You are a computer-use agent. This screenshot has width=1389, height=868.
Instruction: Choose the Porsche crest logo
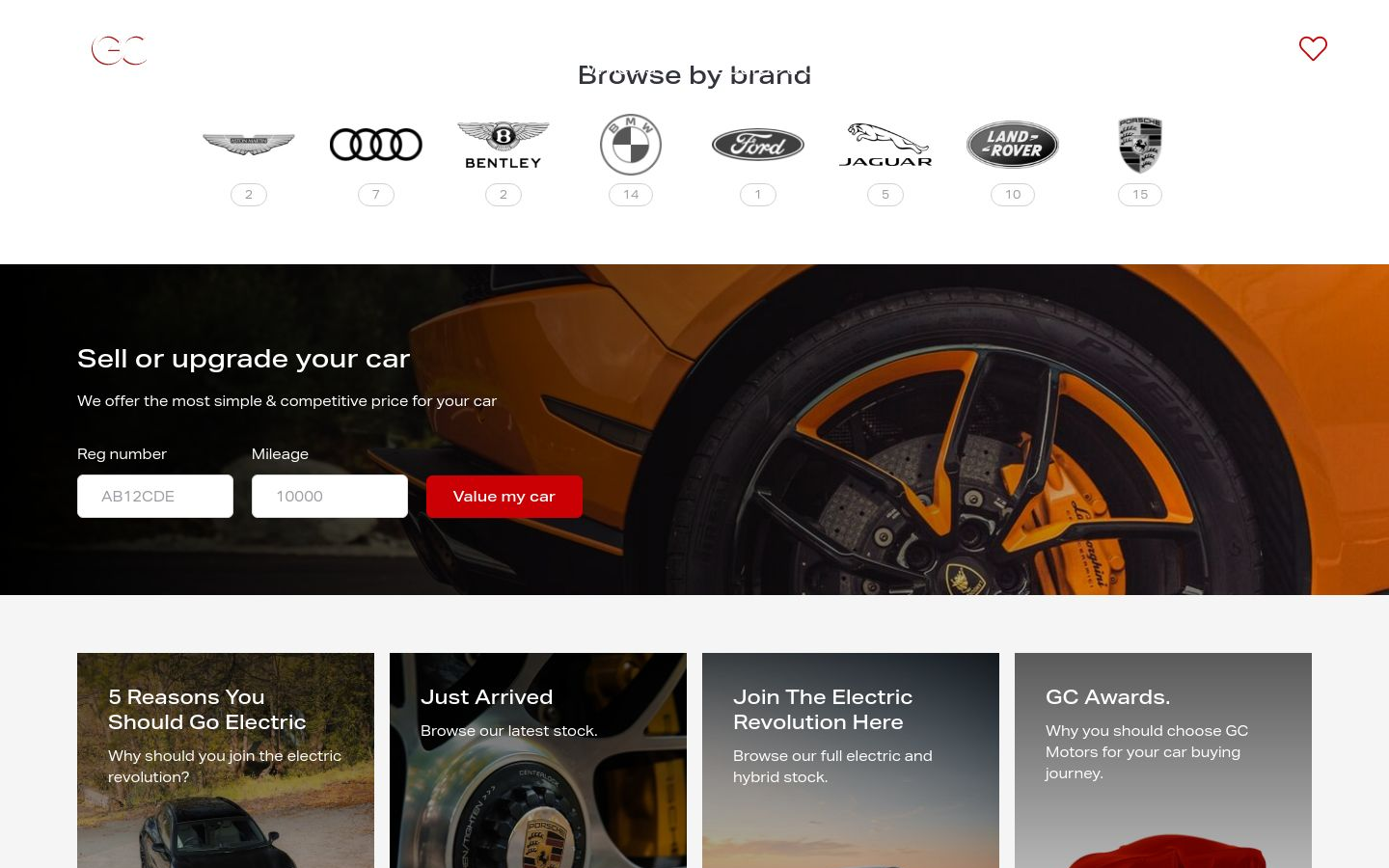1140,145
